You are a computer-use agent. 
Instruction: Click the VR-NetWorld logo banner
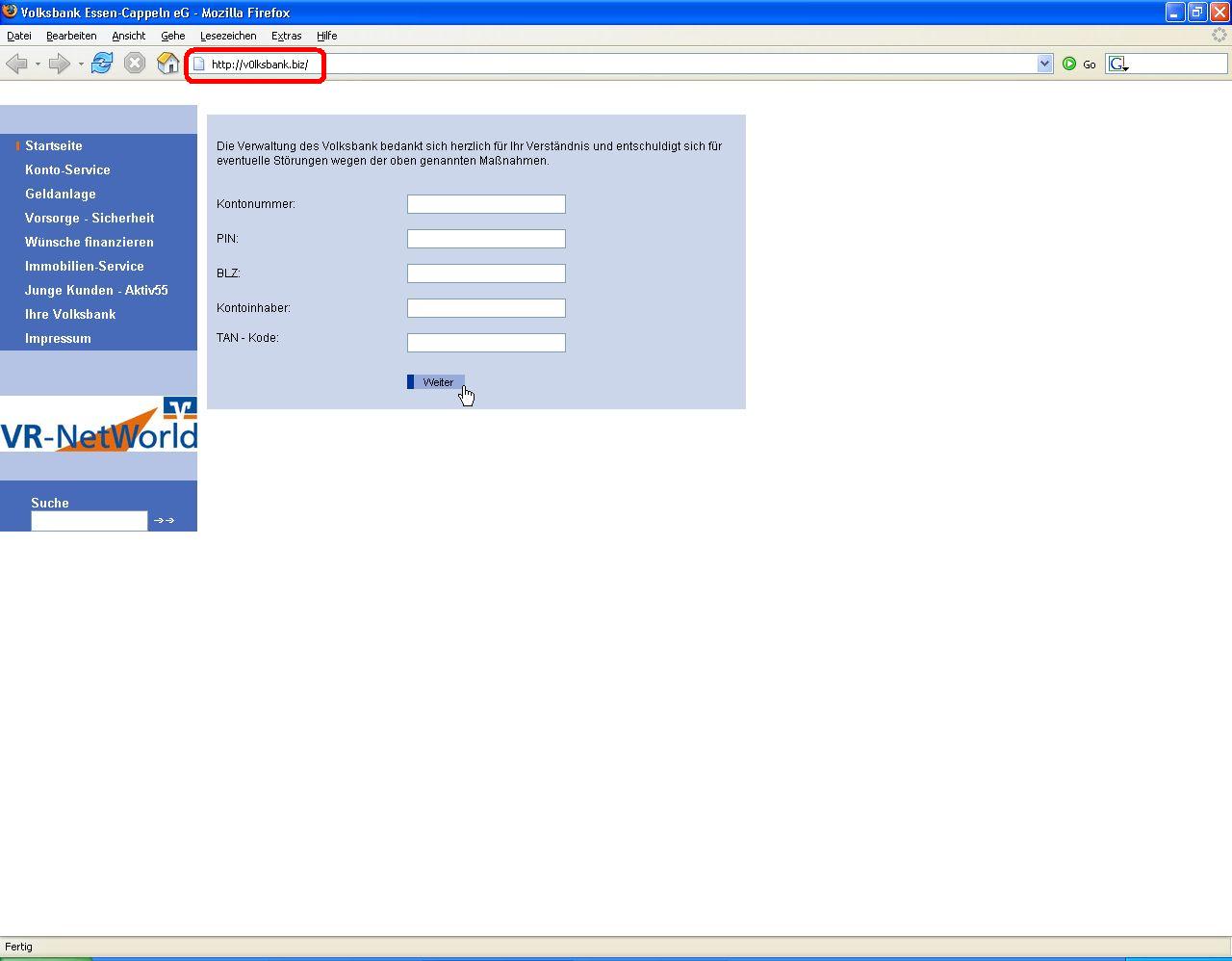(x=98, y=425)
